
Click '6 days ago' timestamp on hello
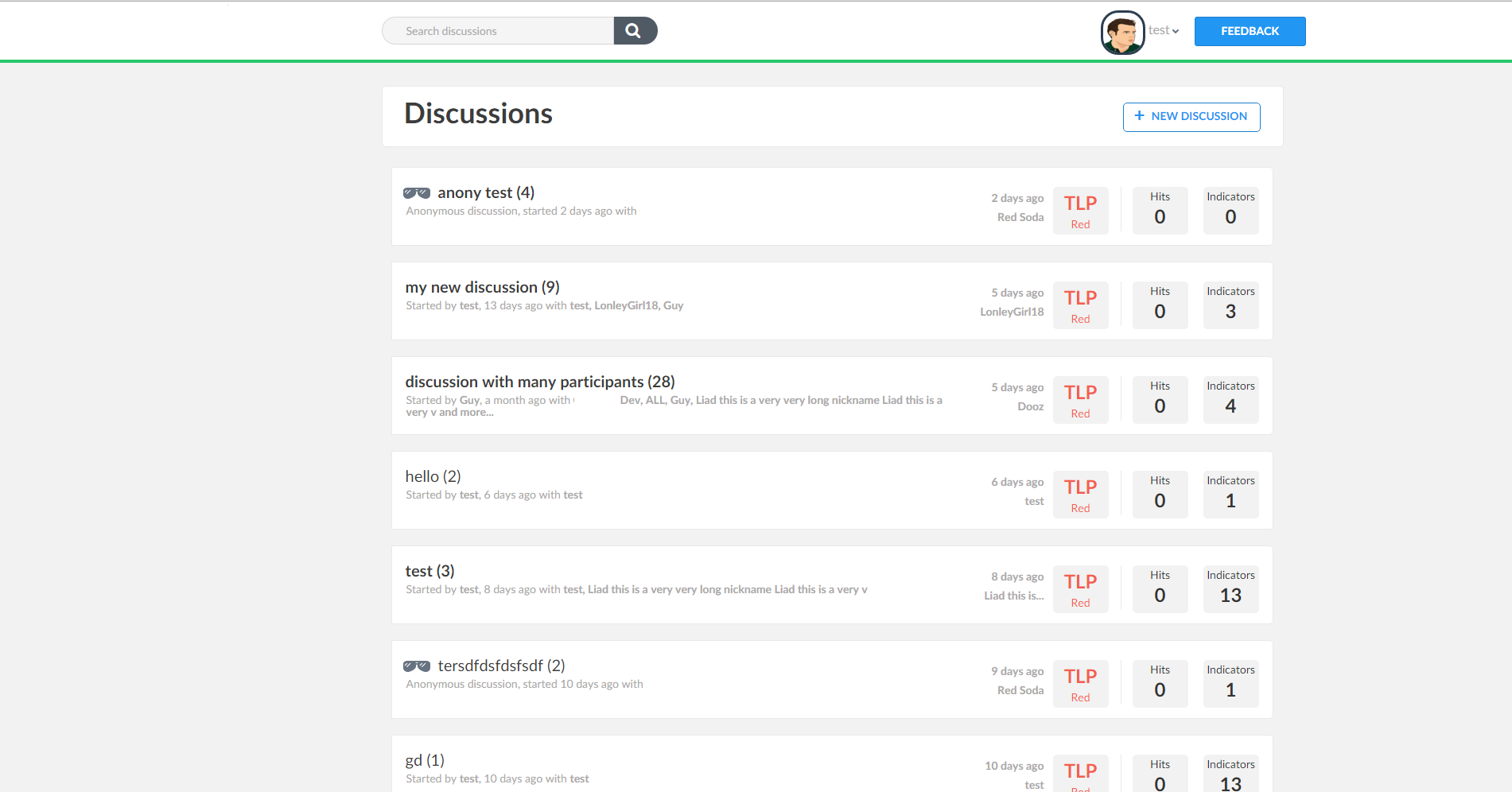1017,482
